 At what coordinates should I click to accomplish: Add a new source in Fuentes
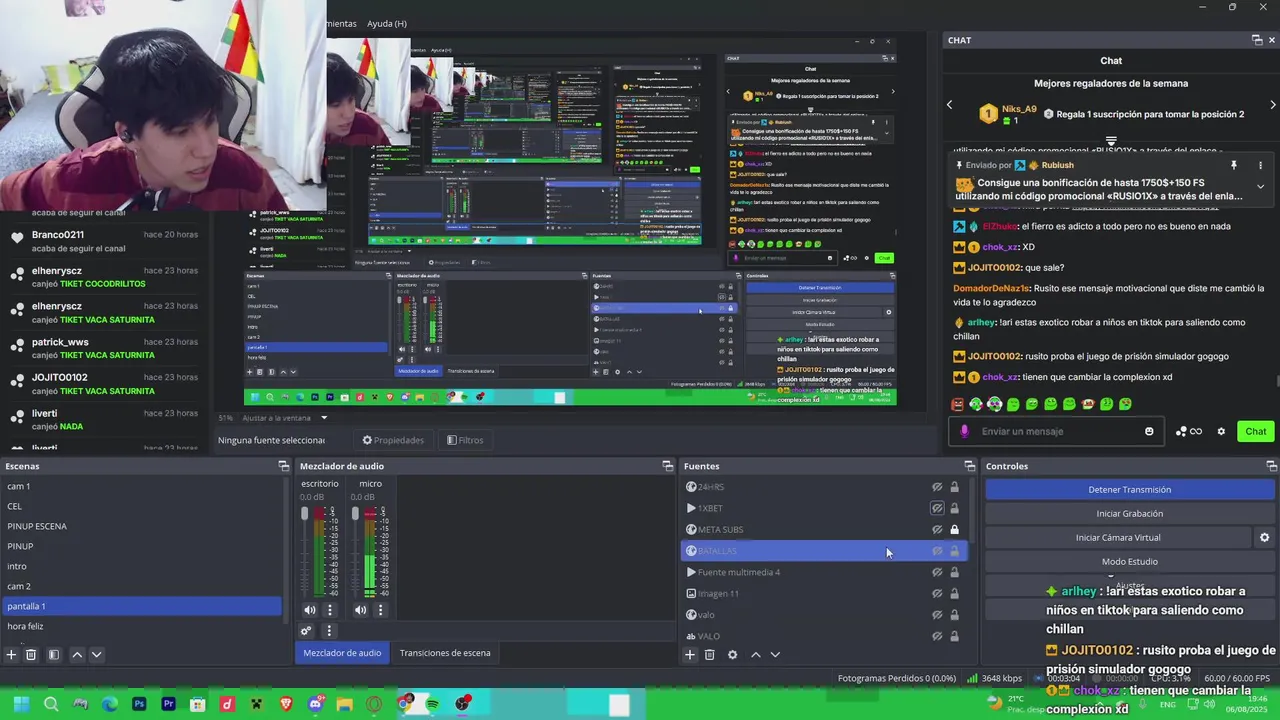pyautogui.click(x=689, y=655)
